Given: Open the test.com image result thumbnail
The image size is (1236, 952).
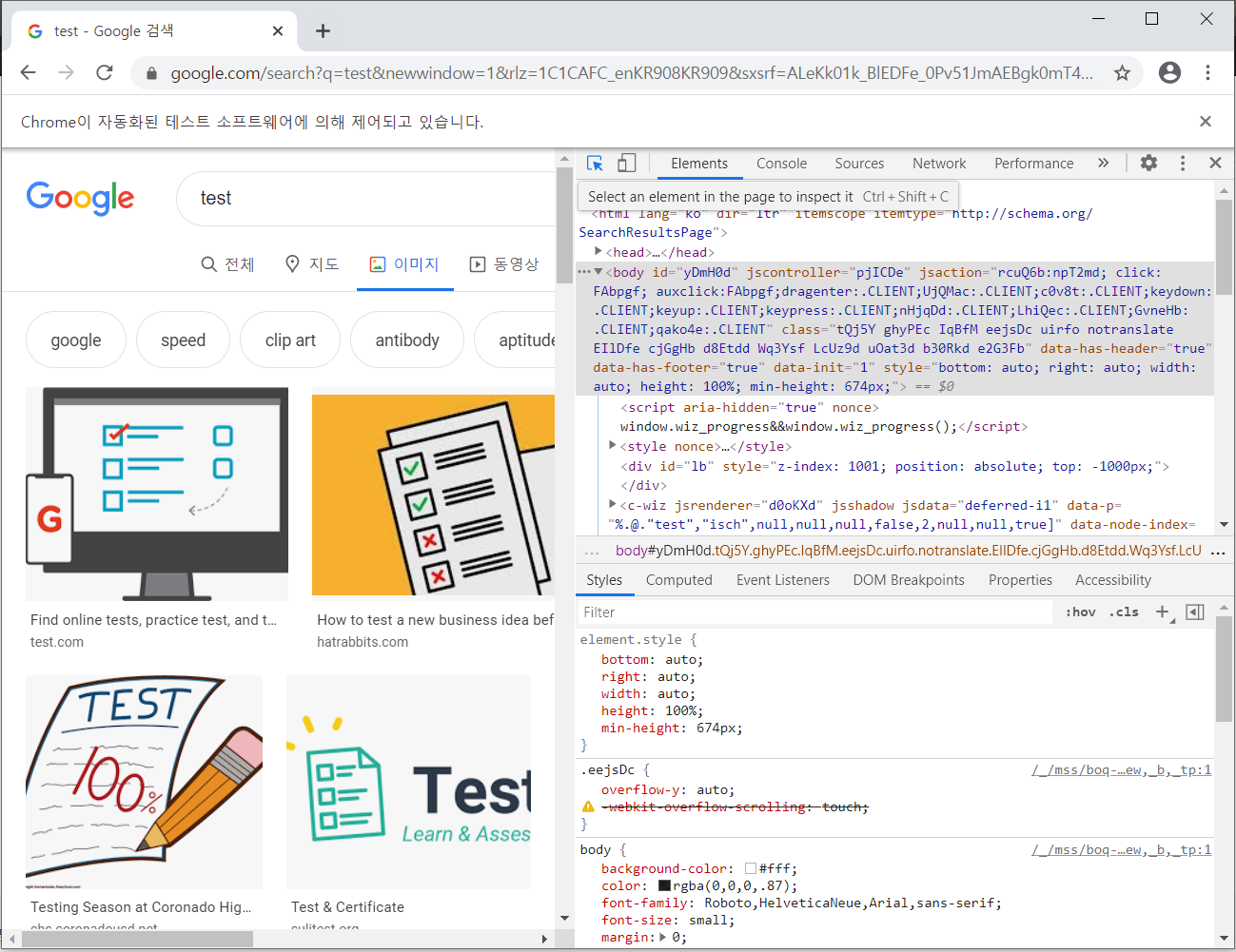Looking at the screenshot, I should (157, 494).
